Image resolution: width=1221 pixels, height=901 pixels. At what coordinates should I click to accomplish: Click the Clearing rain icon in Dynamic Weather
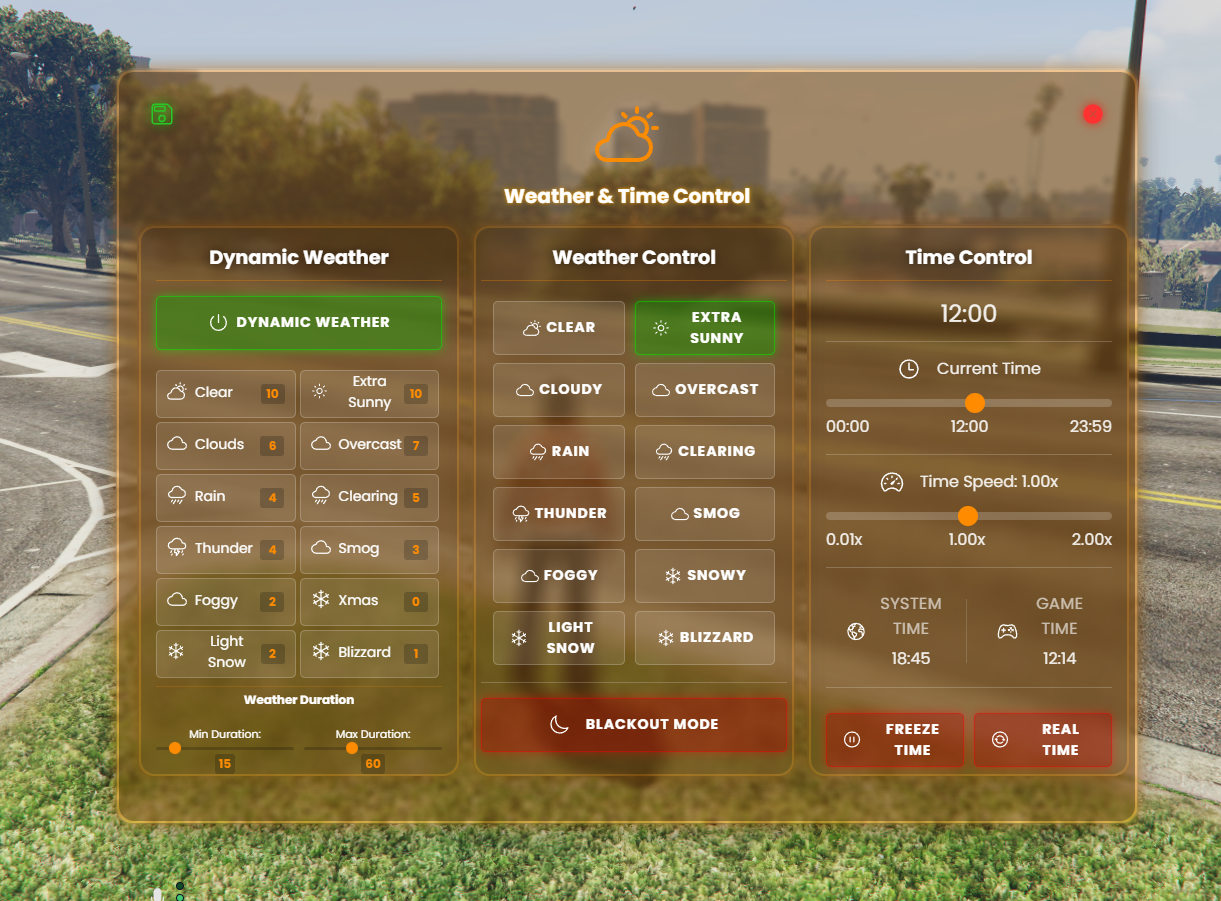(x=321, y=496)
